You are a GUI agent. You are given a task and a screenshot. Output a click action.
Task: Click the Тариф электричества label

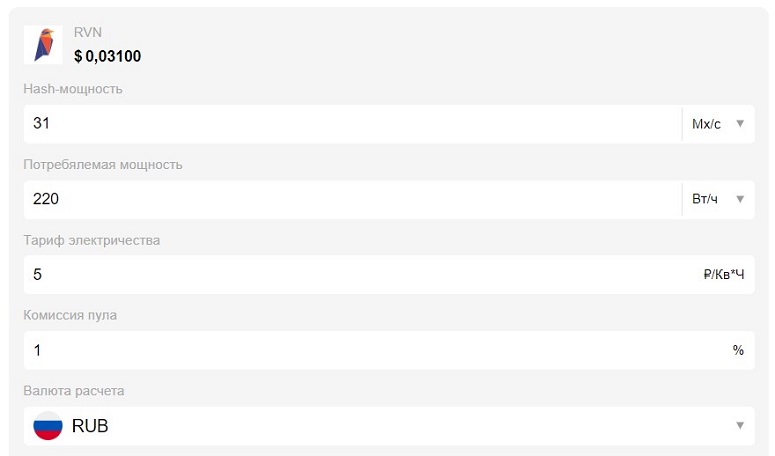[x=92, y=240]
